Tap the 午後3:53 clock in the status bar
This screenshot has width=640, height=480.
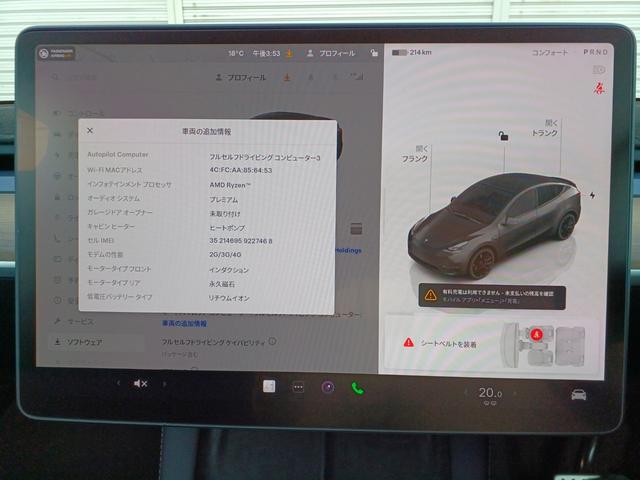[266, 53]
